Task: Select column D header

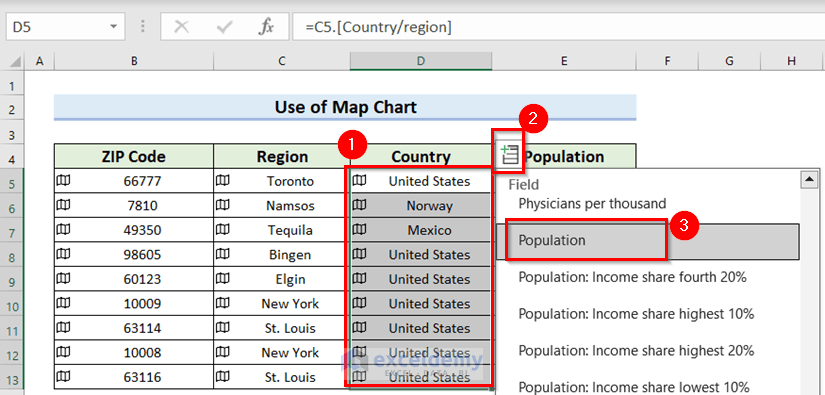Action: pyautogui.click(x=421, y=62)
